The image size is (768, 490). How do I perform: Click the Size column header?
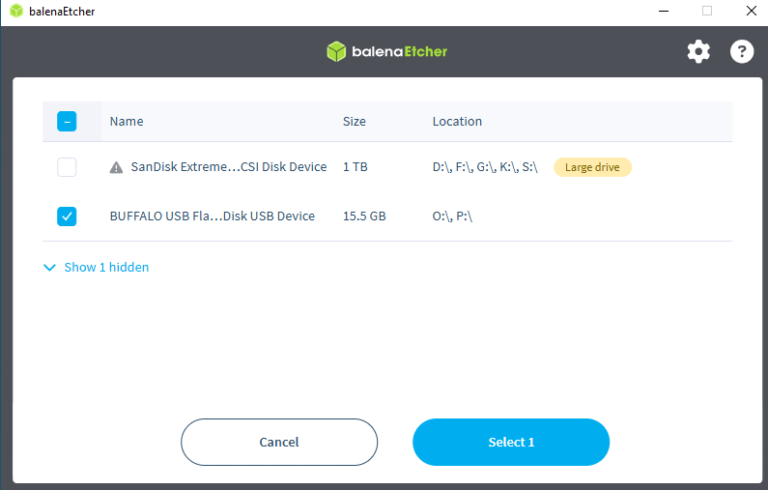click(354, 122)
